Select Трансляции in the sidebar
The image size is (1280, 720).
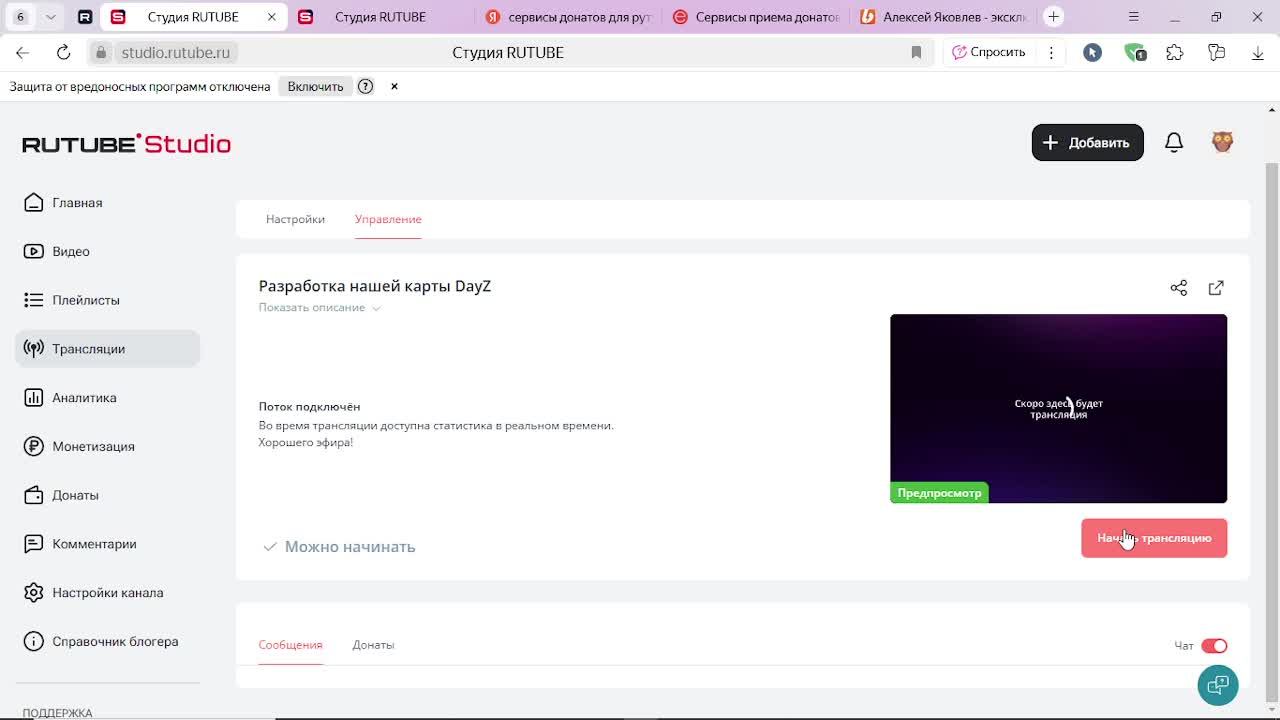click(107, 349)
